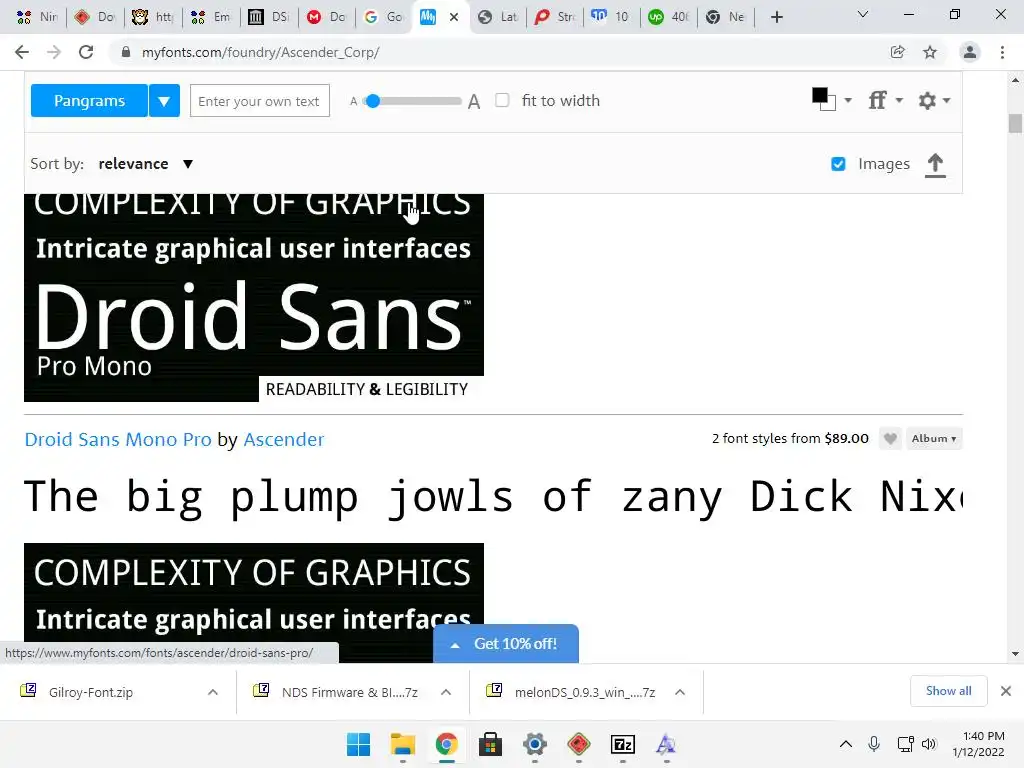The image size is (1024, 768).
Task: Bookmark this page with the star icon
Action: coord(930,52)
